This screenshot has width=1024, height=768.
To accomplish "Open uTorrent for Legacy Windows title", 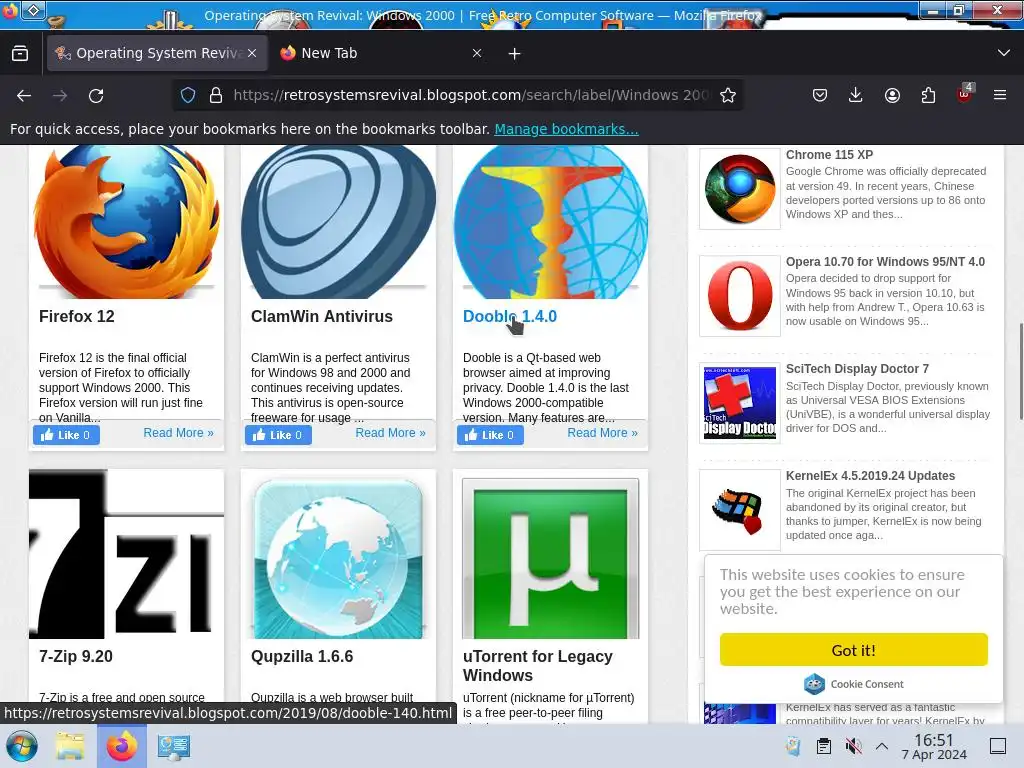I will pyautogui.click(x=537, y=665).
